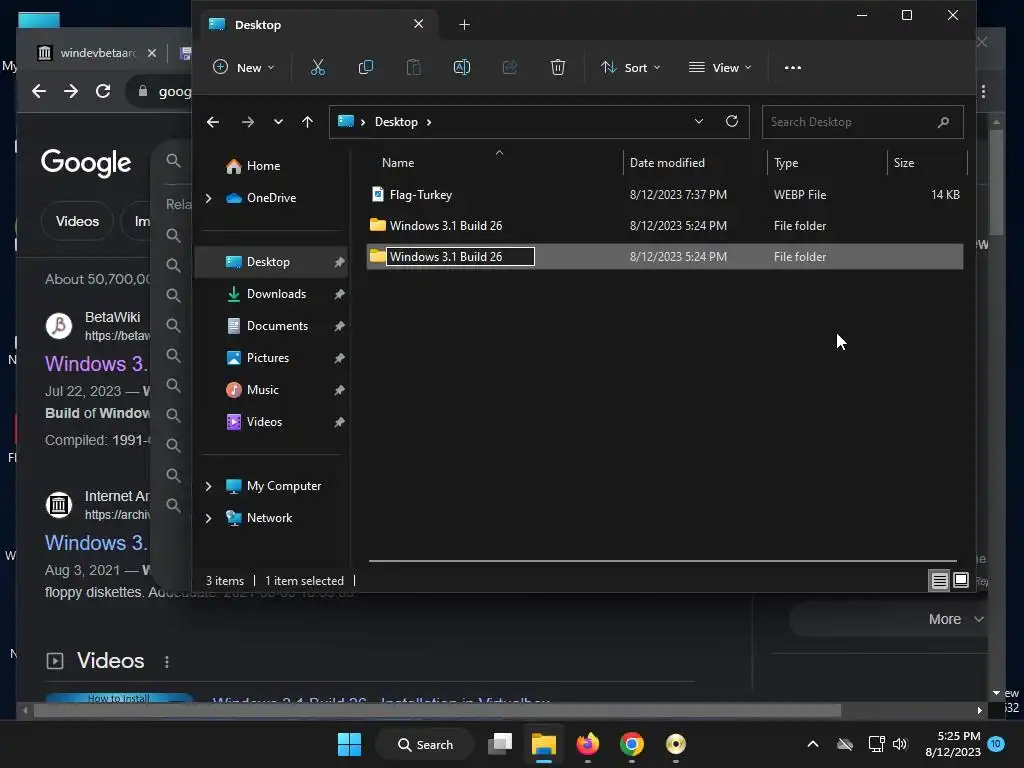Open Firefox from the taskbar

(588, 744)
